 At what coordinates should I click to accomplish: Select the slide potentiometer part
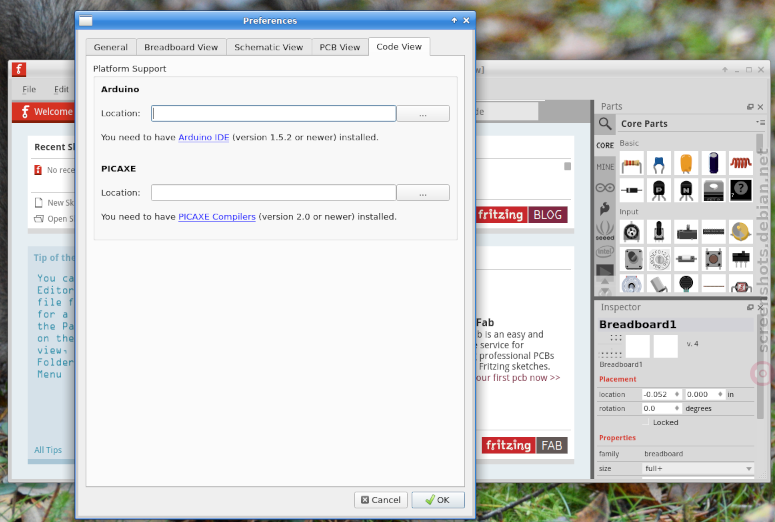coord(686,232)
